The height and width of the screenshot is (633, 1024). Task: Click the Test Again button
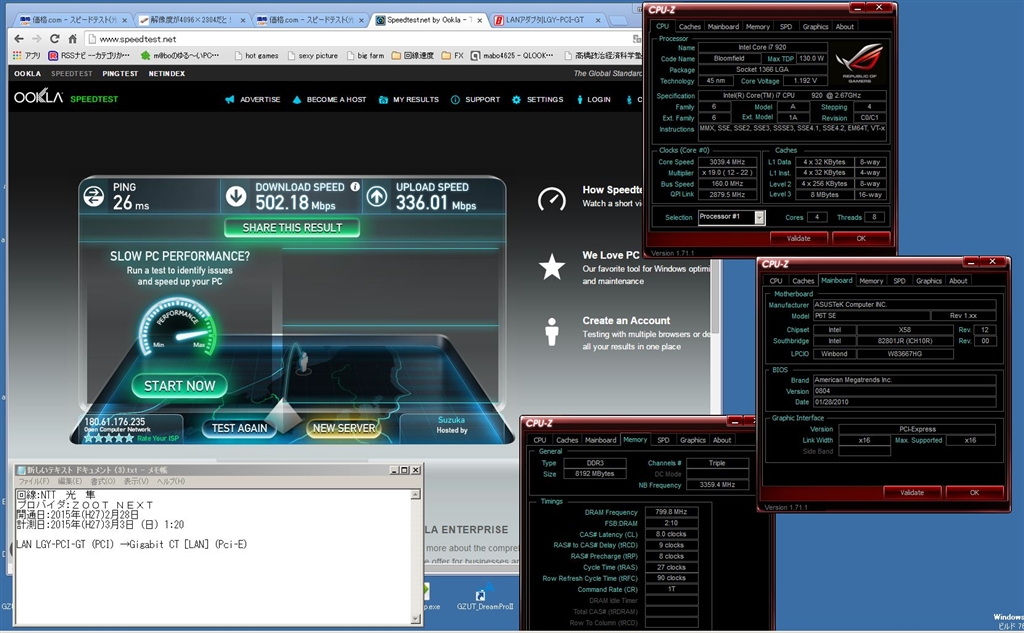coord(240,428)
